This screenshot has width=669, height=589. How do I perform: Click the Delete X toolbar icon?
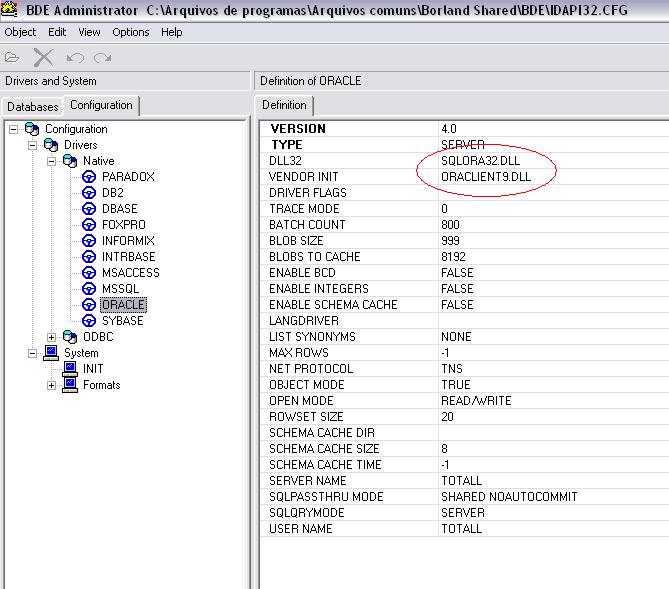click(x=43, y=58)
